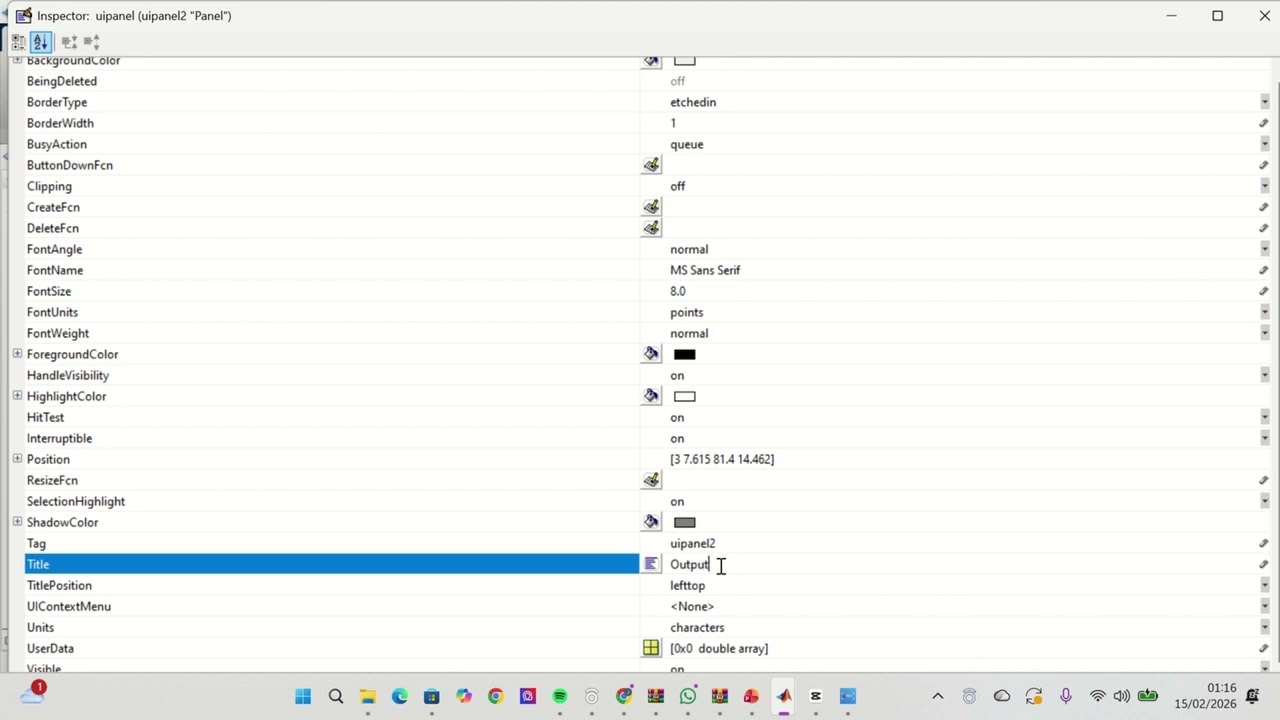Open the Clipping dropdown arrow

(x=1265, y=186)
